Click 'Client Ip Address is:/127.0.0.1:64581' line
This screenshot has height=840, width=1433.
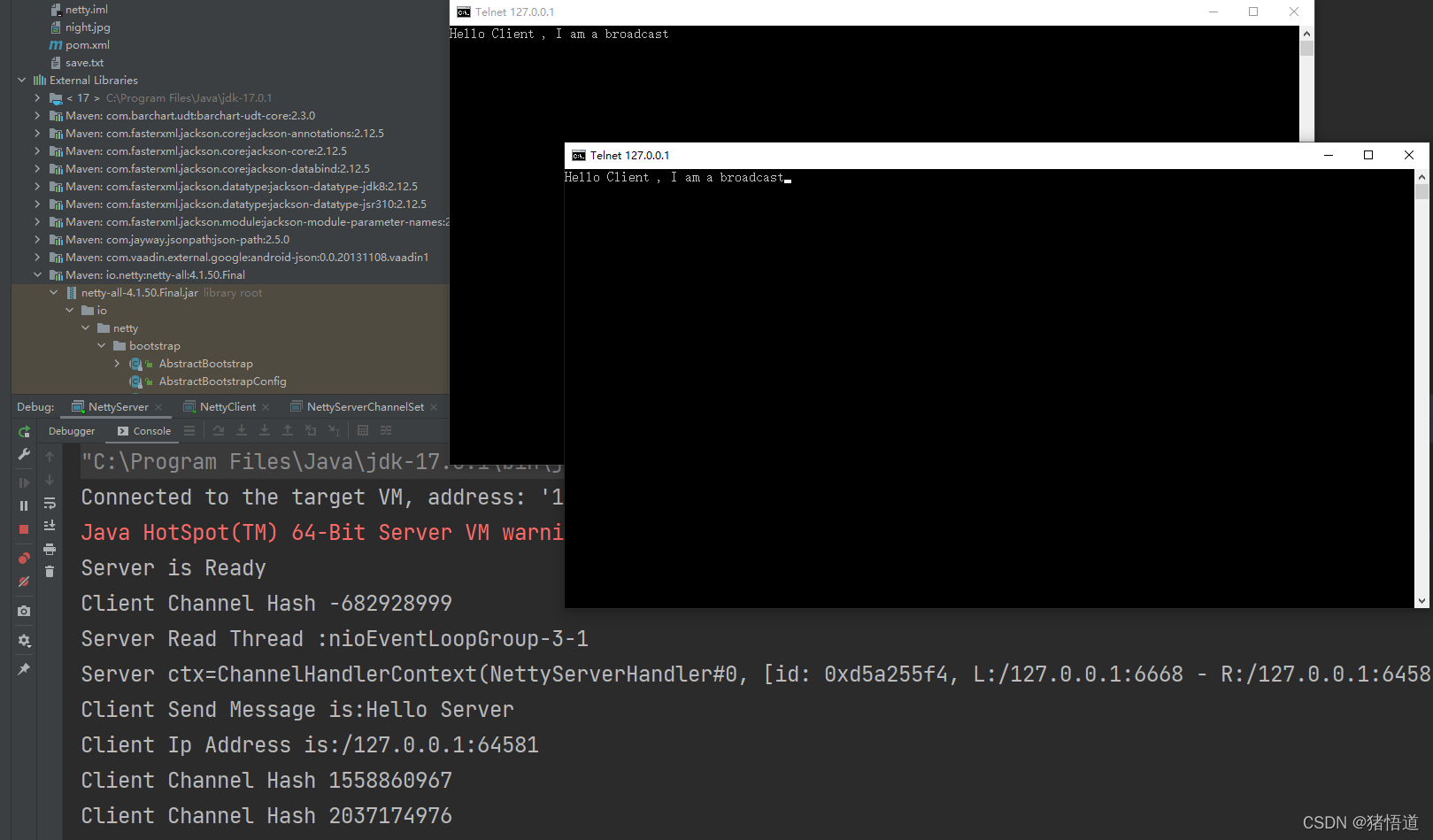(x=310, y=745)
